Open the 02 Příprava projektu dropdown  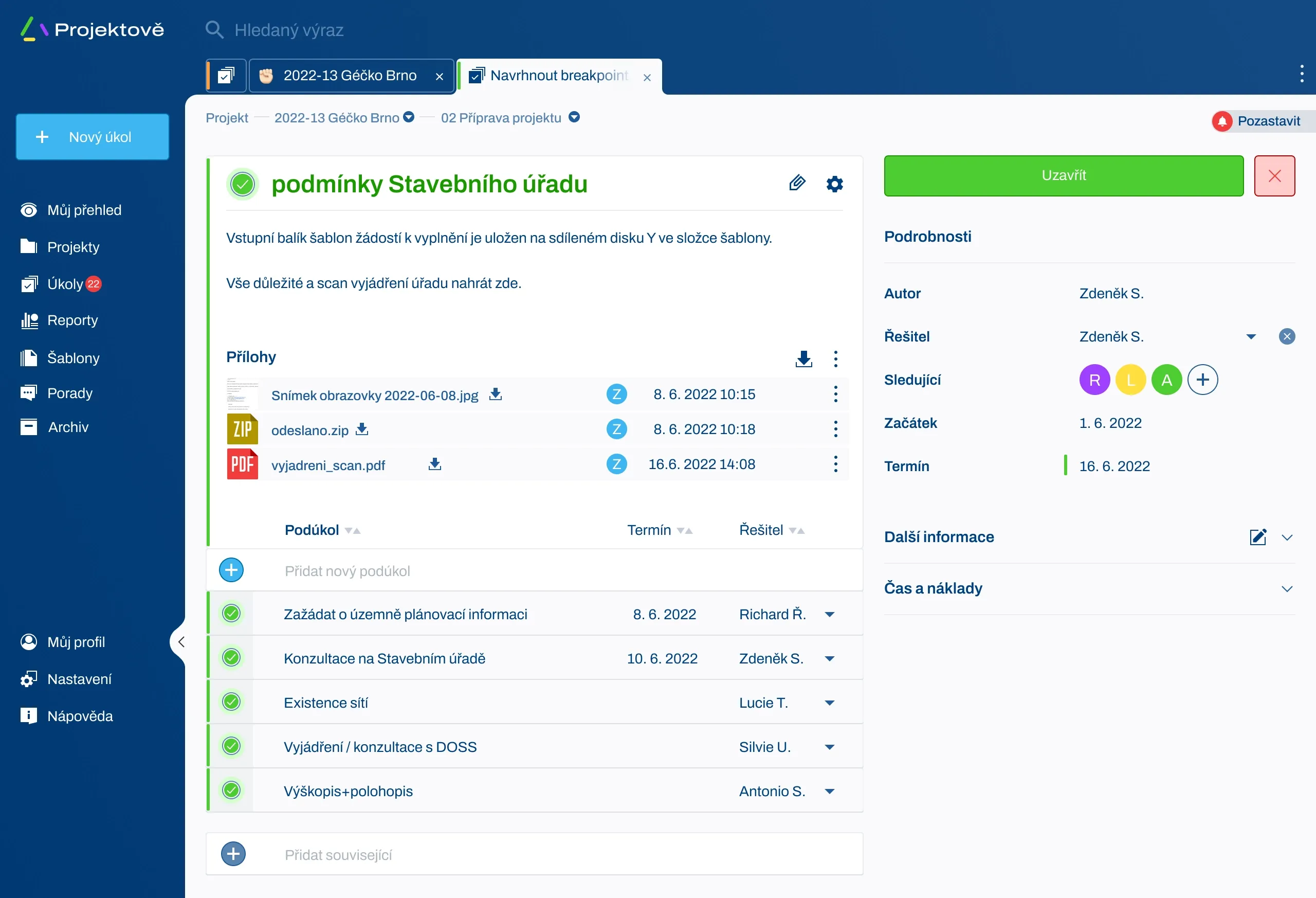[574, 117]
